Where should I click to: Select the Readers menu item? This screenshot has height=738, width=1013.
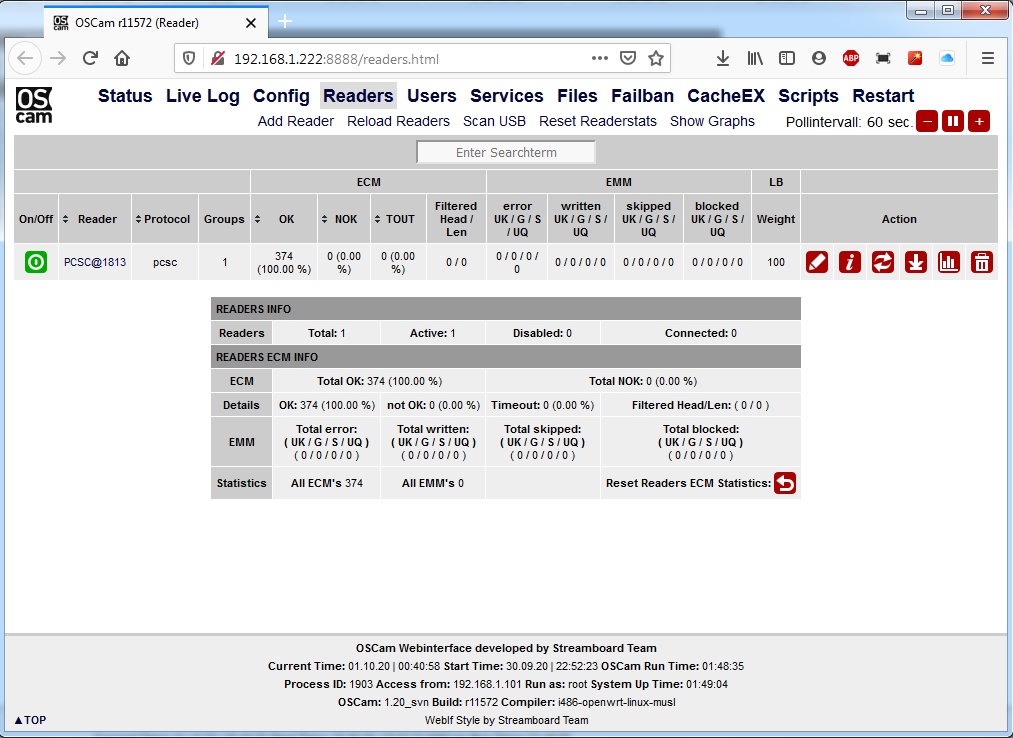coord(358,96)
